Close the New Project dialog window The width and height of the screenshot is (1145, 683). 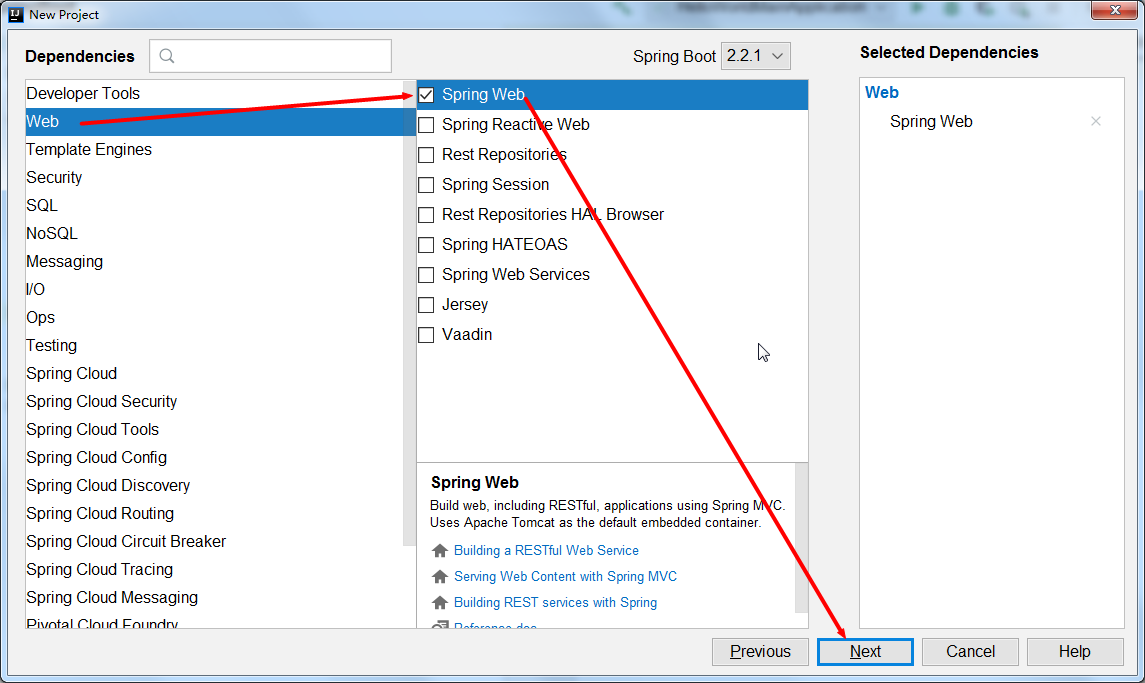tap(1114, 10)
